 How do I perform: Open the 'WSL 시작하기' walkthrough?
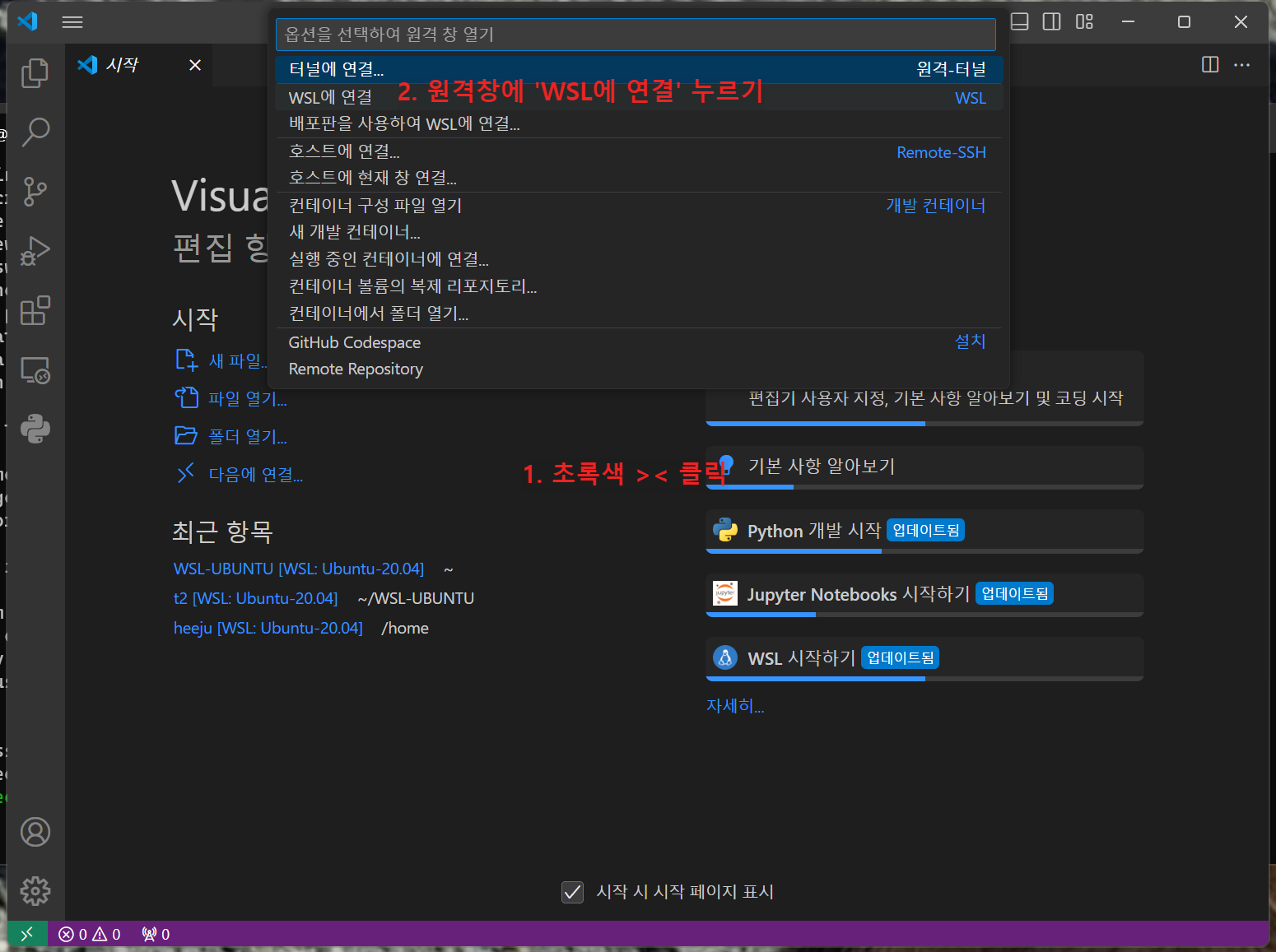[924, 658]
